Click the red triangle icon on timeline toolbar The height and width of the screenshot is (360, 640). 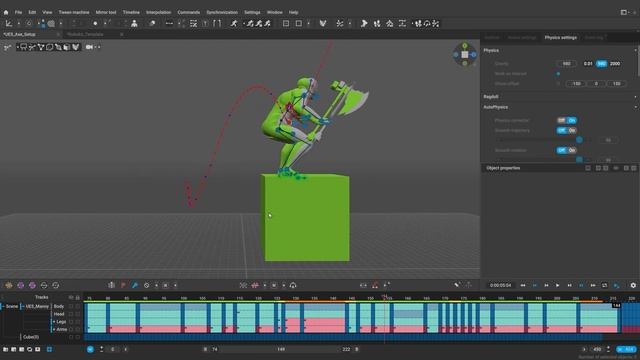pyautogui.click(x=375, y=285)
